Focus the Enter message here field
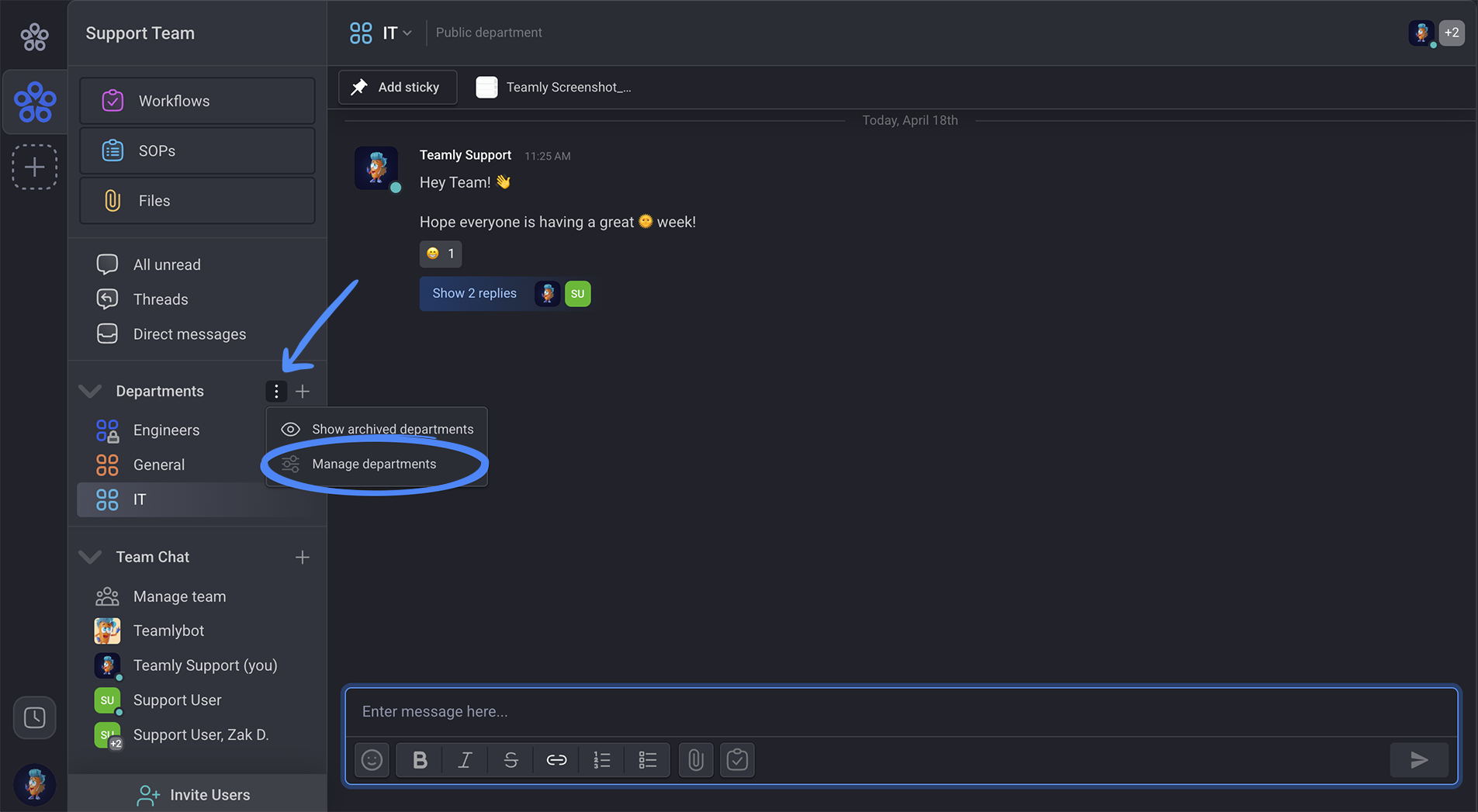Viewport: 1478px width, 812px height. coord(902,711)
